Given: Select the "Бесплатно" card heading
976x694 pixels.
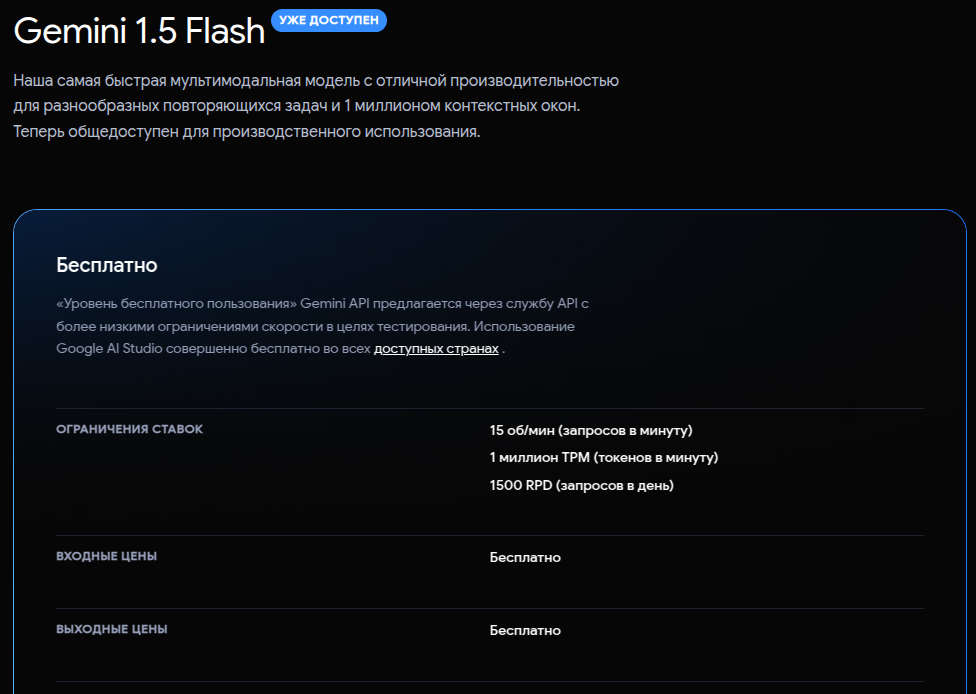Looking at the screenshot, I should point(107,265).
